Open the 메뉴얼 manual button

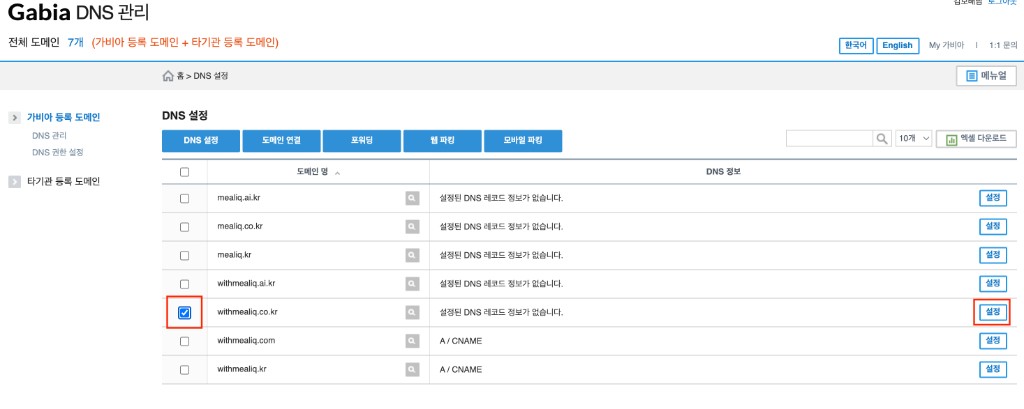pyautogui.click(x=986, y=76)
